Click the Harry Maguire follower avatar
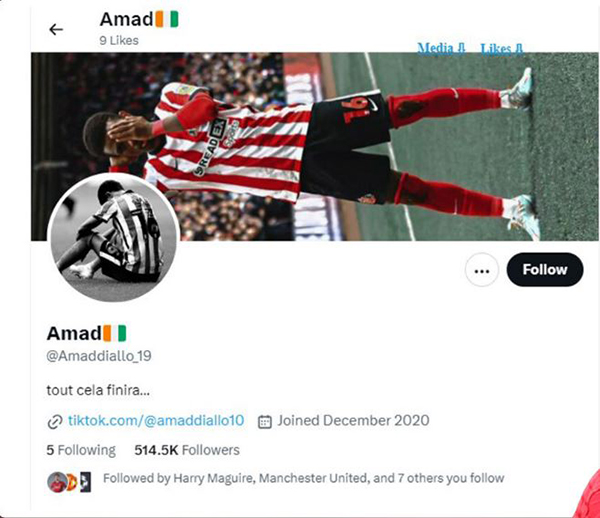The height and width of the screenshot is (518, 600). pyautogui.click(x=57, y=482)
